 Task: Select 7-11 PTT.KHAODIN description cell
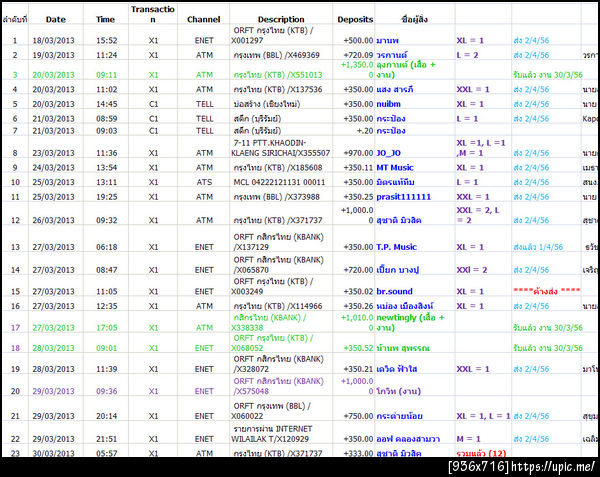(280, 148)
